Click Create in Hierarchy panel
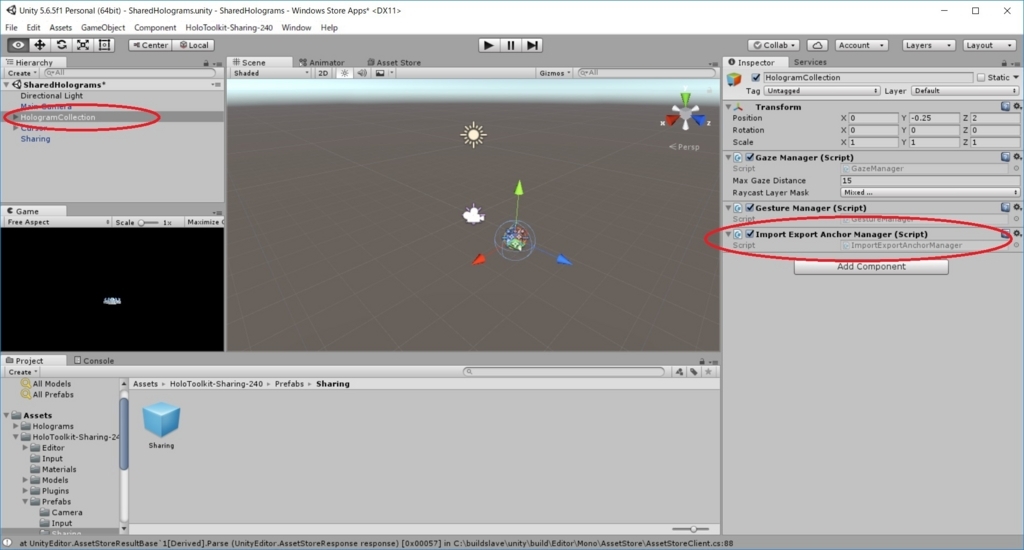 (x=22, y=73)
